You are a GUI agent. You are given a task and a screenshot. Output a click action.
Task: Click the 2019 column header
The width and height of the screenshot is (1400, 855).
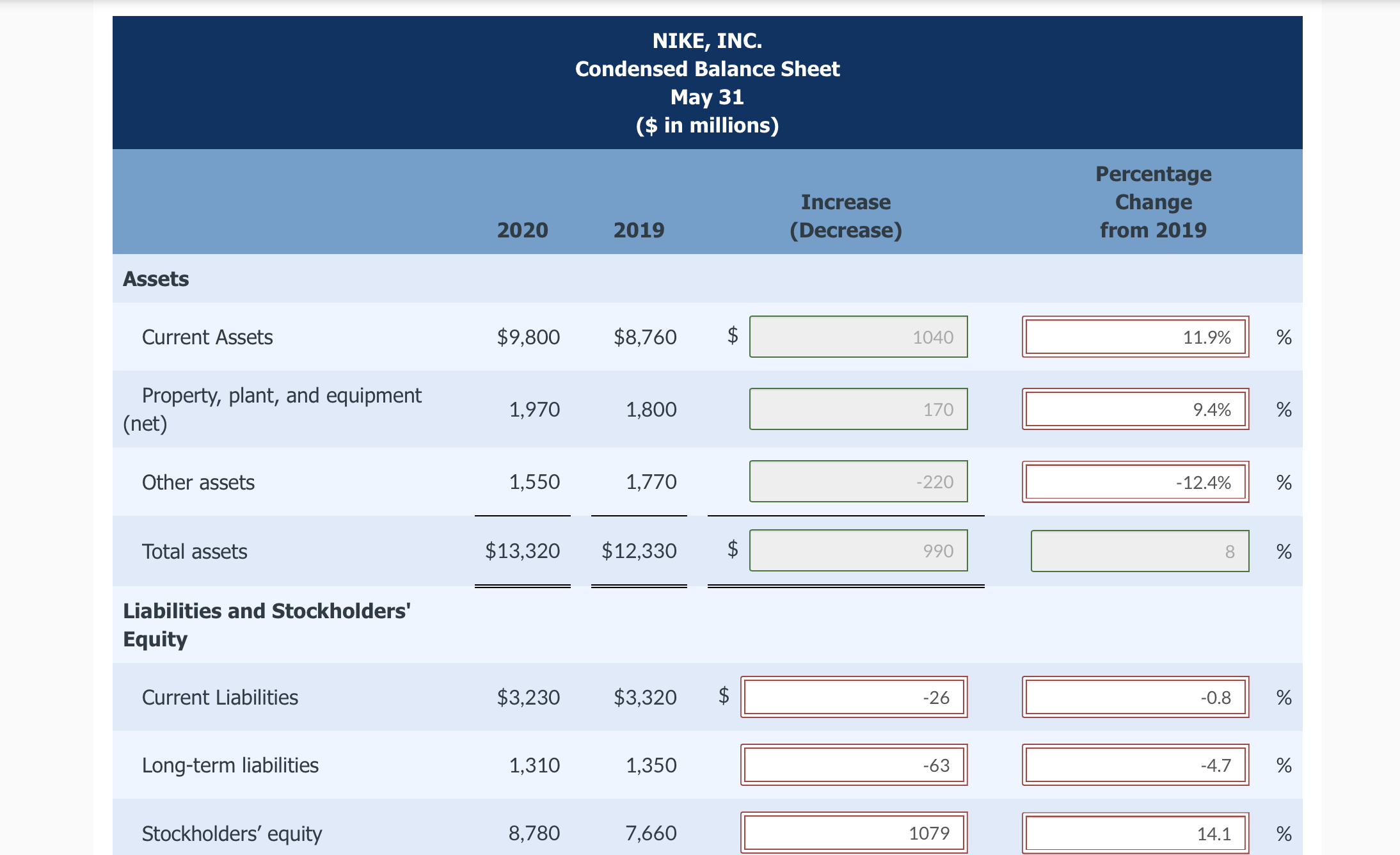click(x=639, y=230)
